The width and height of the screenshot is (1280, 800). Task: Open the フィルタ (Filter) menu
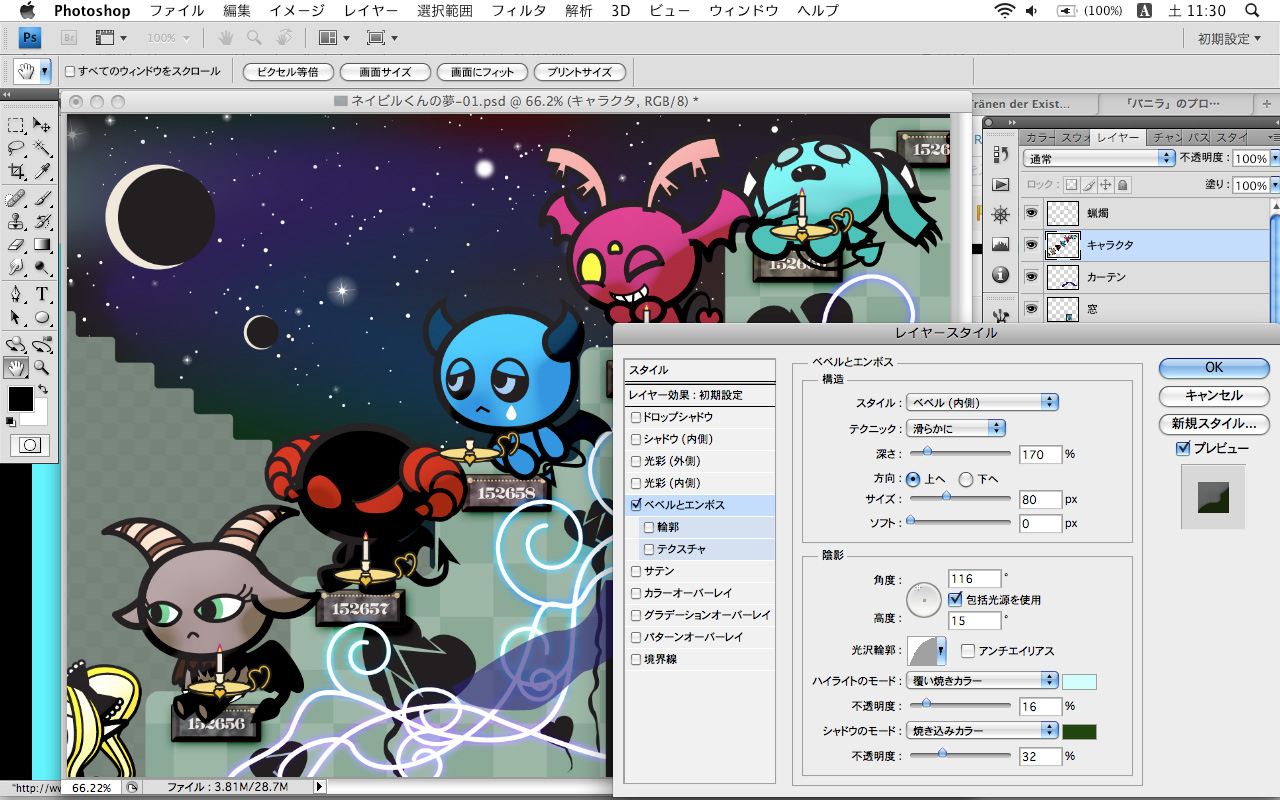click(x=519, y=11)
